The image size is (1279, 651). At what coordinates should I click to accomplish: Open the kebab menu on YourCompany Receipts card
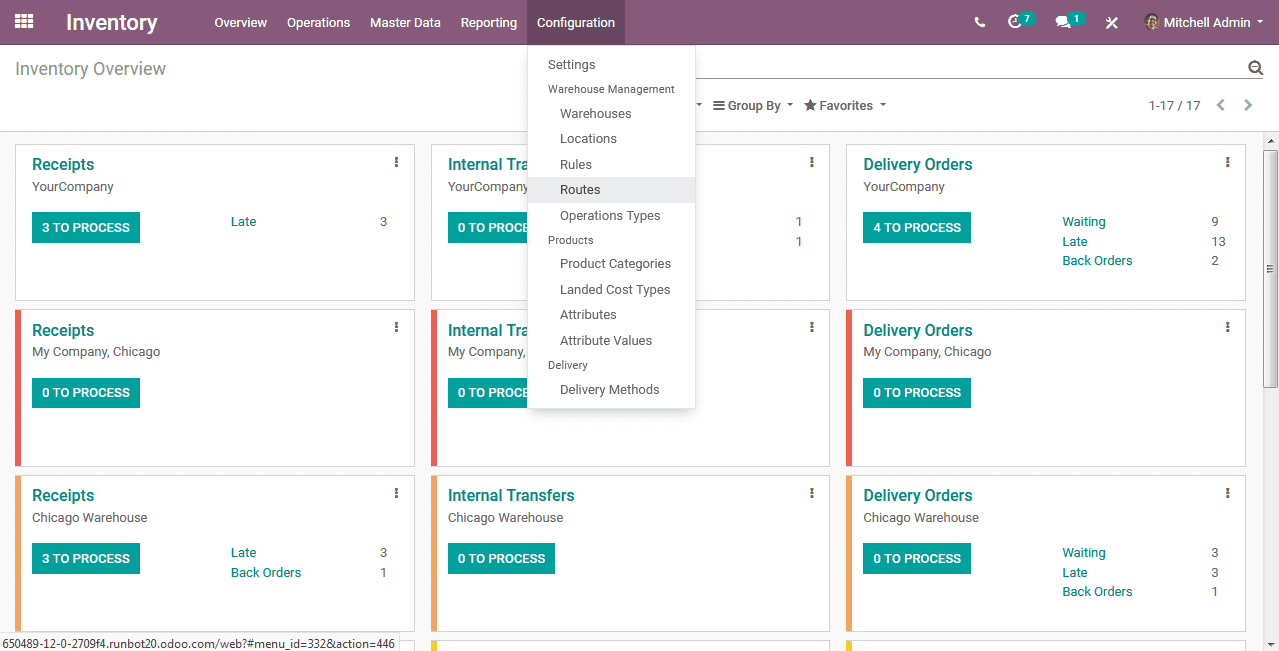396,162
